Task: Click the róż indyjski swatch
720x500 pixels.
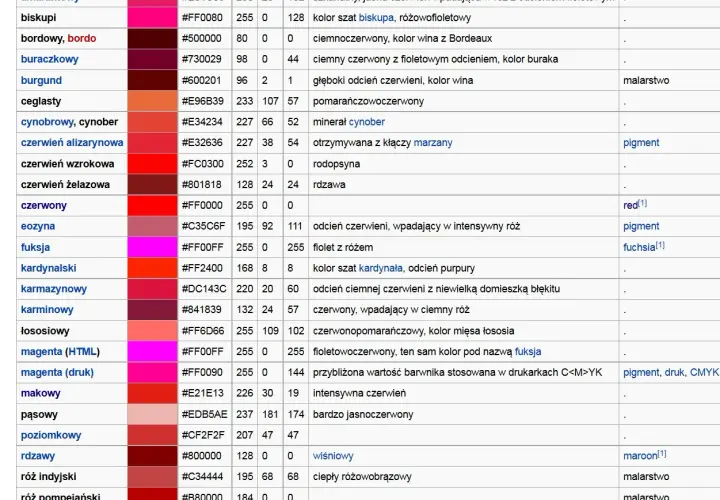Action: pyautogui.click(x=152, y=477)
